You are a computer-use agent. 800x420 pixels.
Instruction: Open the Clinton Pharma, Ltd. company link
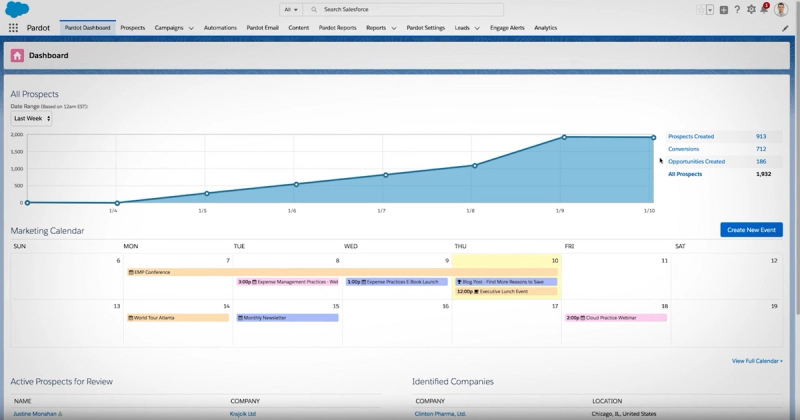pyautogui.click(x=440, y=414)
